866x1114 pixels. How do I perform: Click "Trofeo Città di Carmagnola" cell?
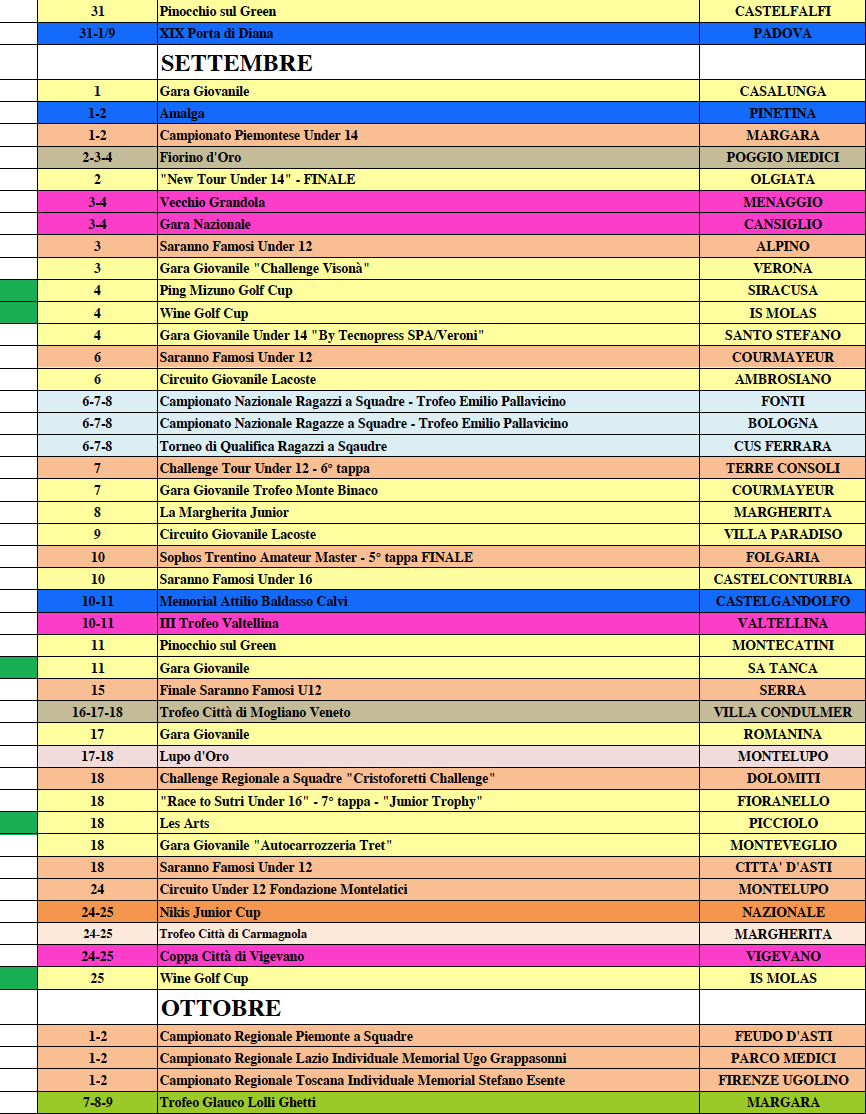[427, 934]
